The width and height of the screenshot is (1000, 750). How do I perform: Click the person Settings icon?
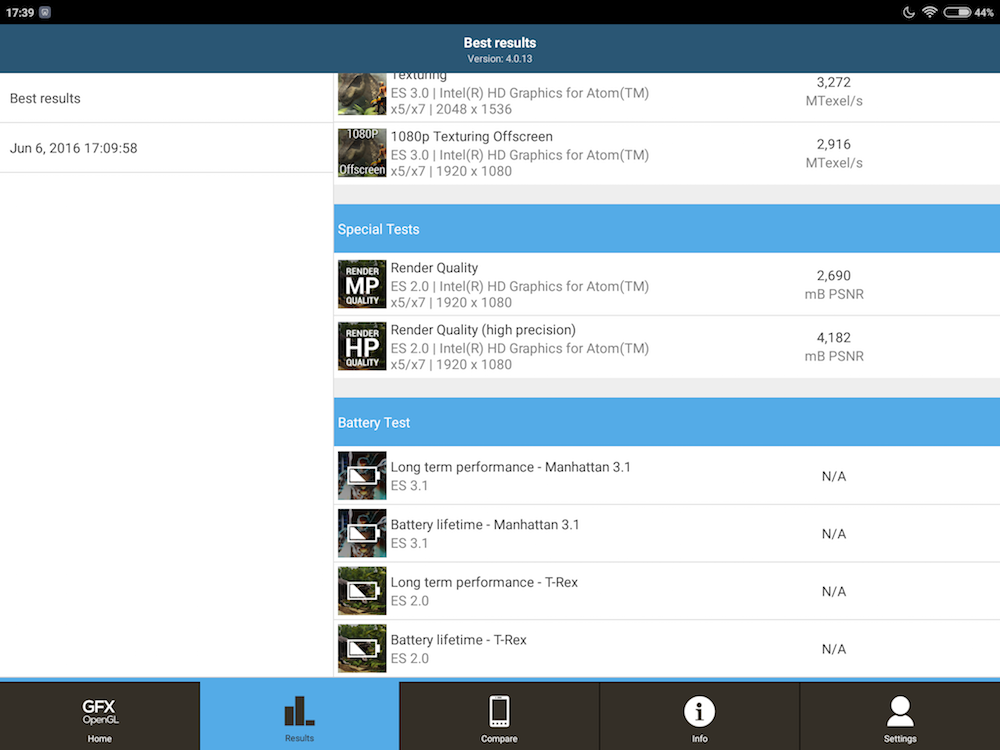(x=900, y=710)
